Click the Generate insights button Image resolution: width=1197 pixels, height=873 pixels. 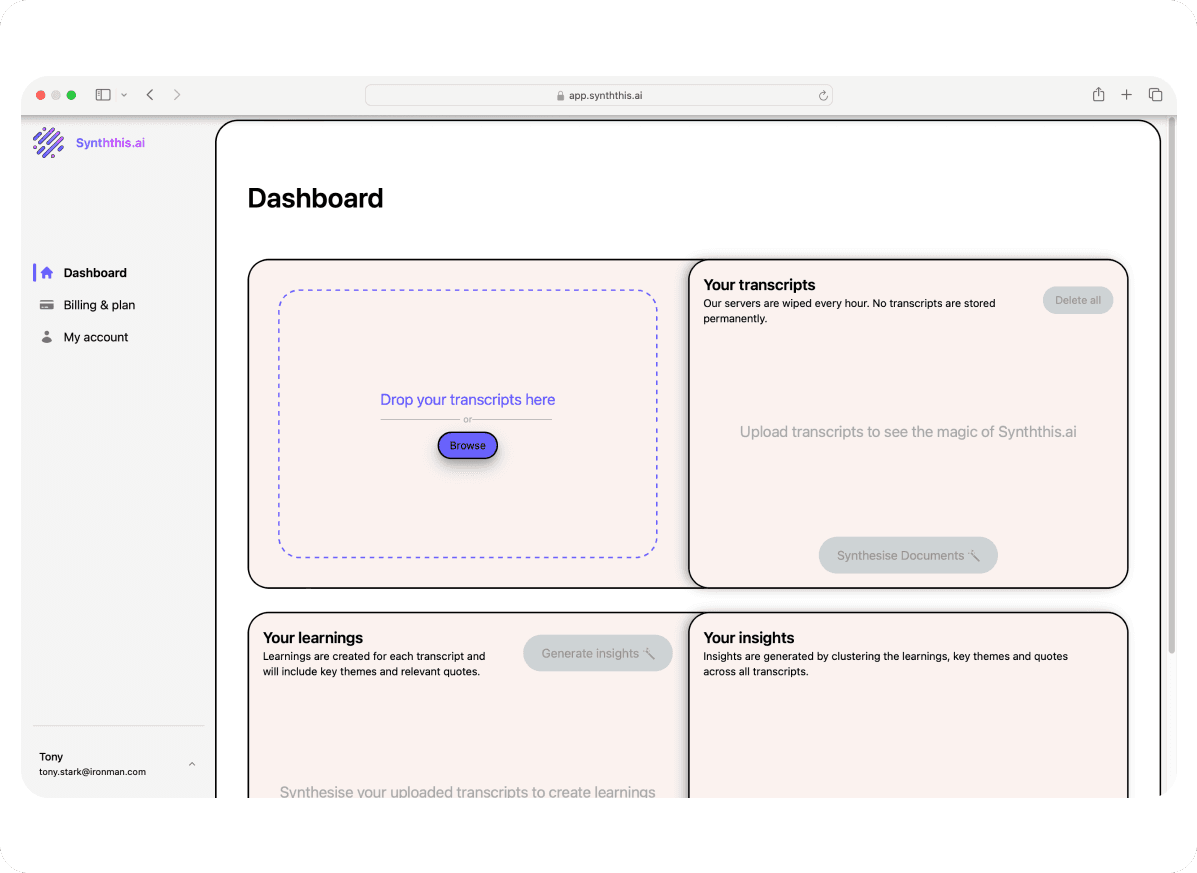click(597, 653)
